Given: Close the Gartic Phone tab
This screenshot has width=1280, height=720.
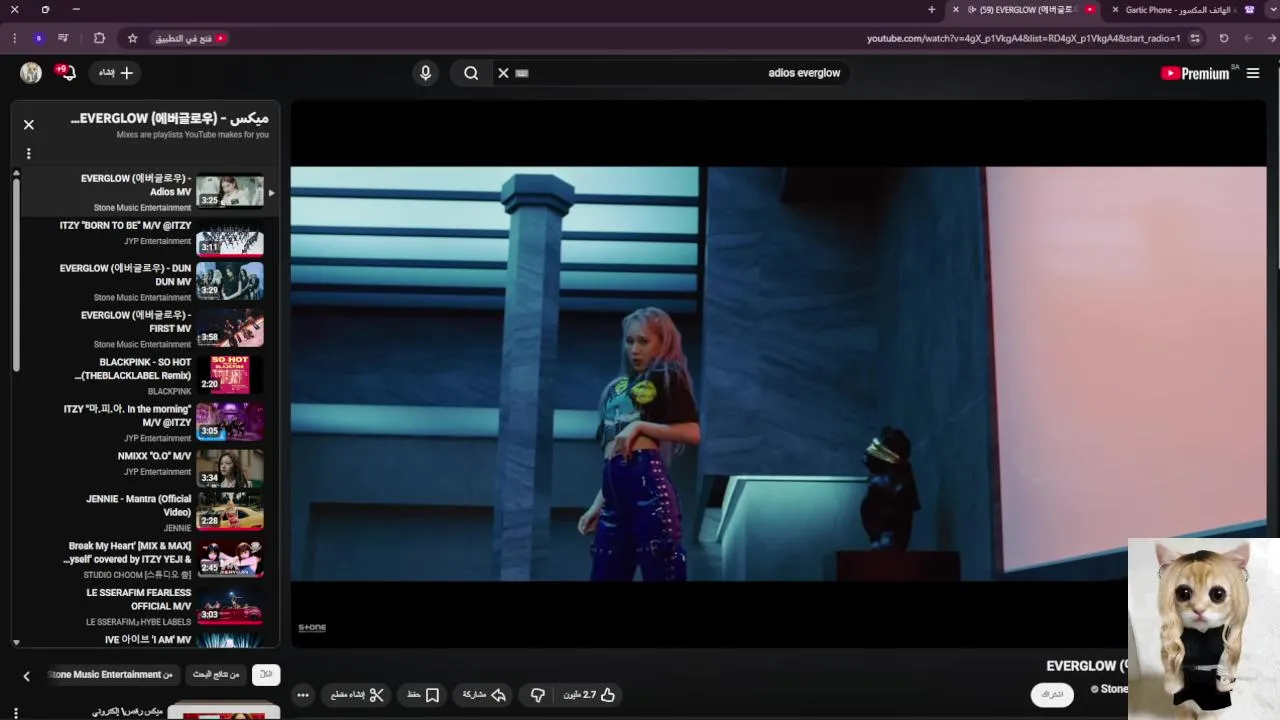Looking at the screenshot, I should click(1115, 10).
